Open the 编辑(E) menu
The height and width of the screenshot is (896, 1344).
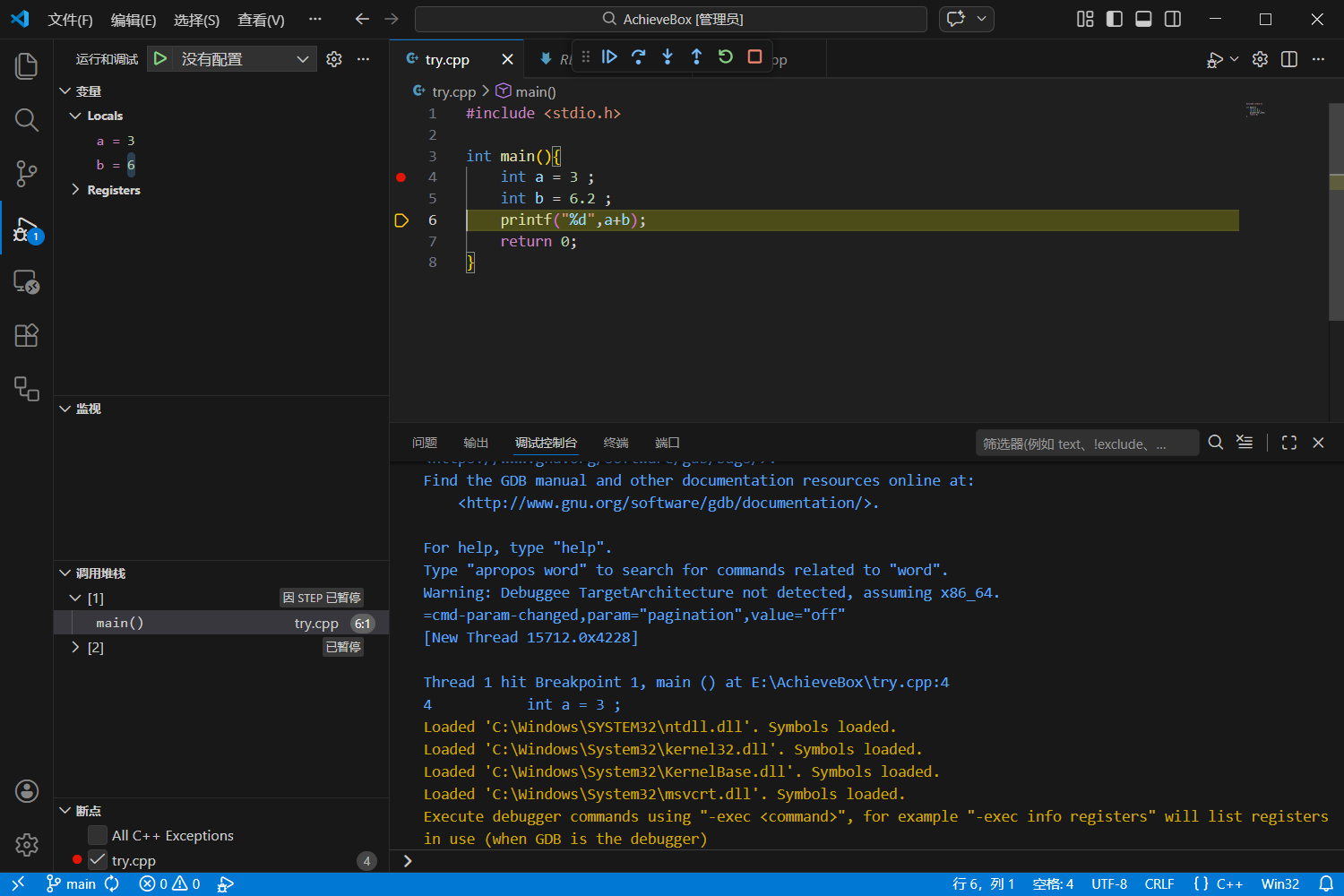pos(134,20)
